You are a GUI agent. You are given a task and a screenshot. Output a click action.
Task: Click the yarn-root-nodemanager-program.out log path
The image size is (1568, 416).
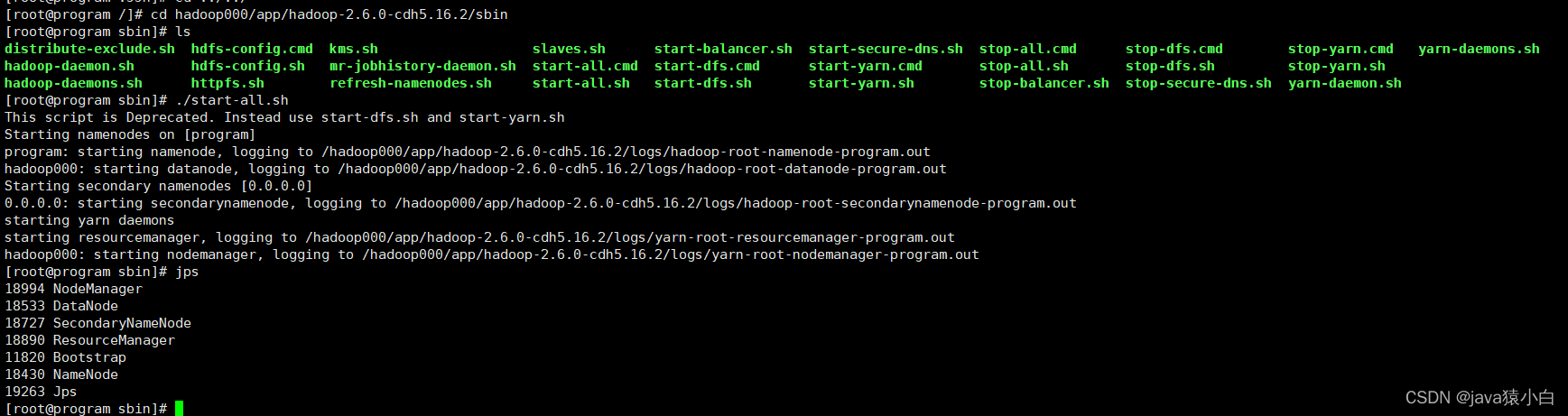(671, 254)
